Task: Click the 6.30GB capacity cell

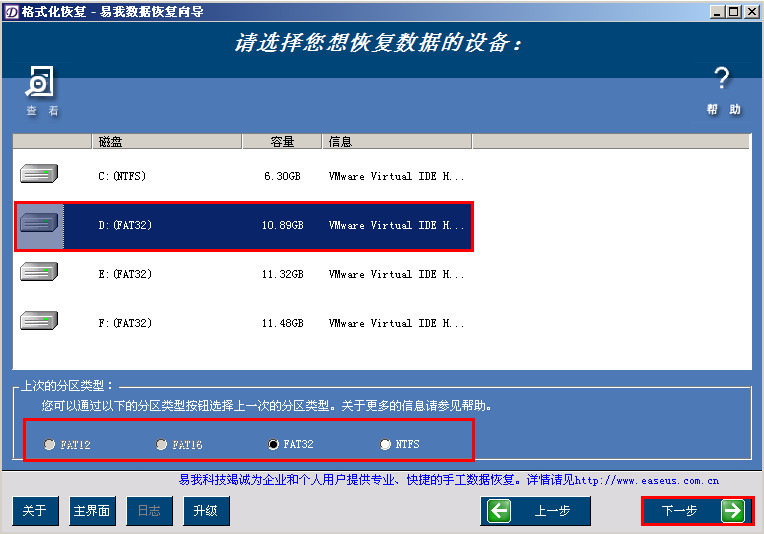Action: 283,176
